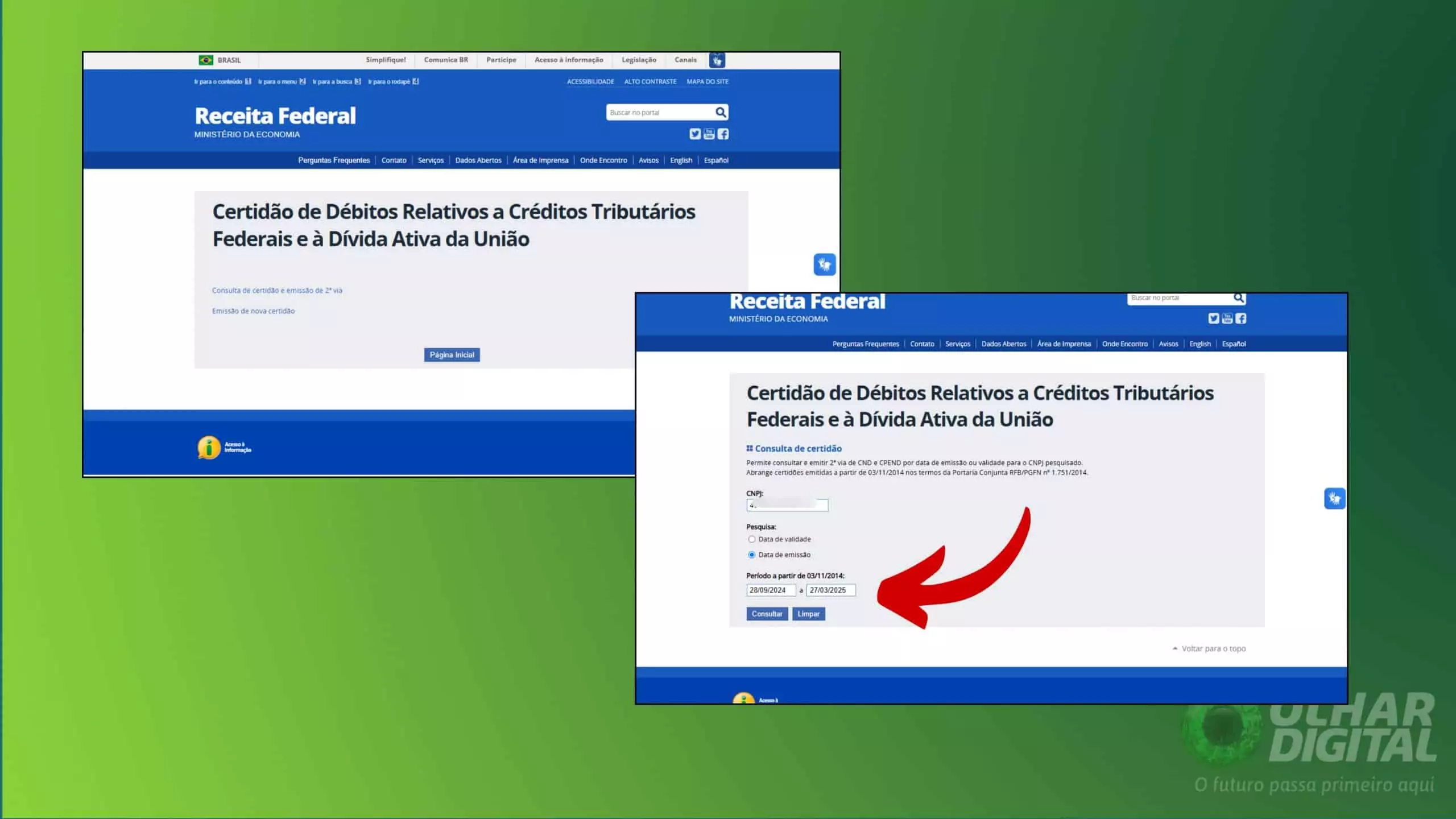Click start date field 28/09/2024

771,590
